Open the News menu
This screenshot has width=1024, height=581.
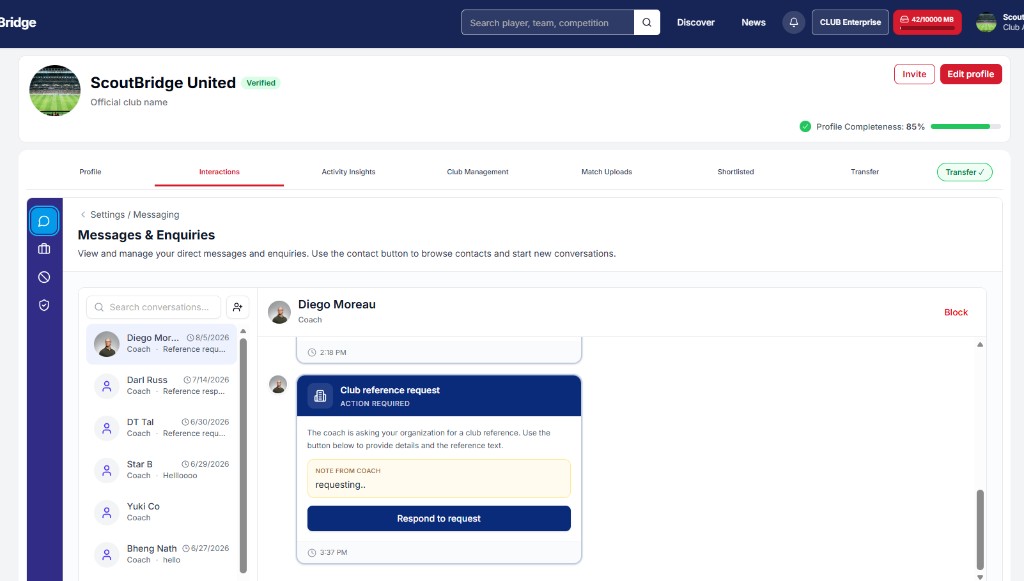(x=753, y=22)
